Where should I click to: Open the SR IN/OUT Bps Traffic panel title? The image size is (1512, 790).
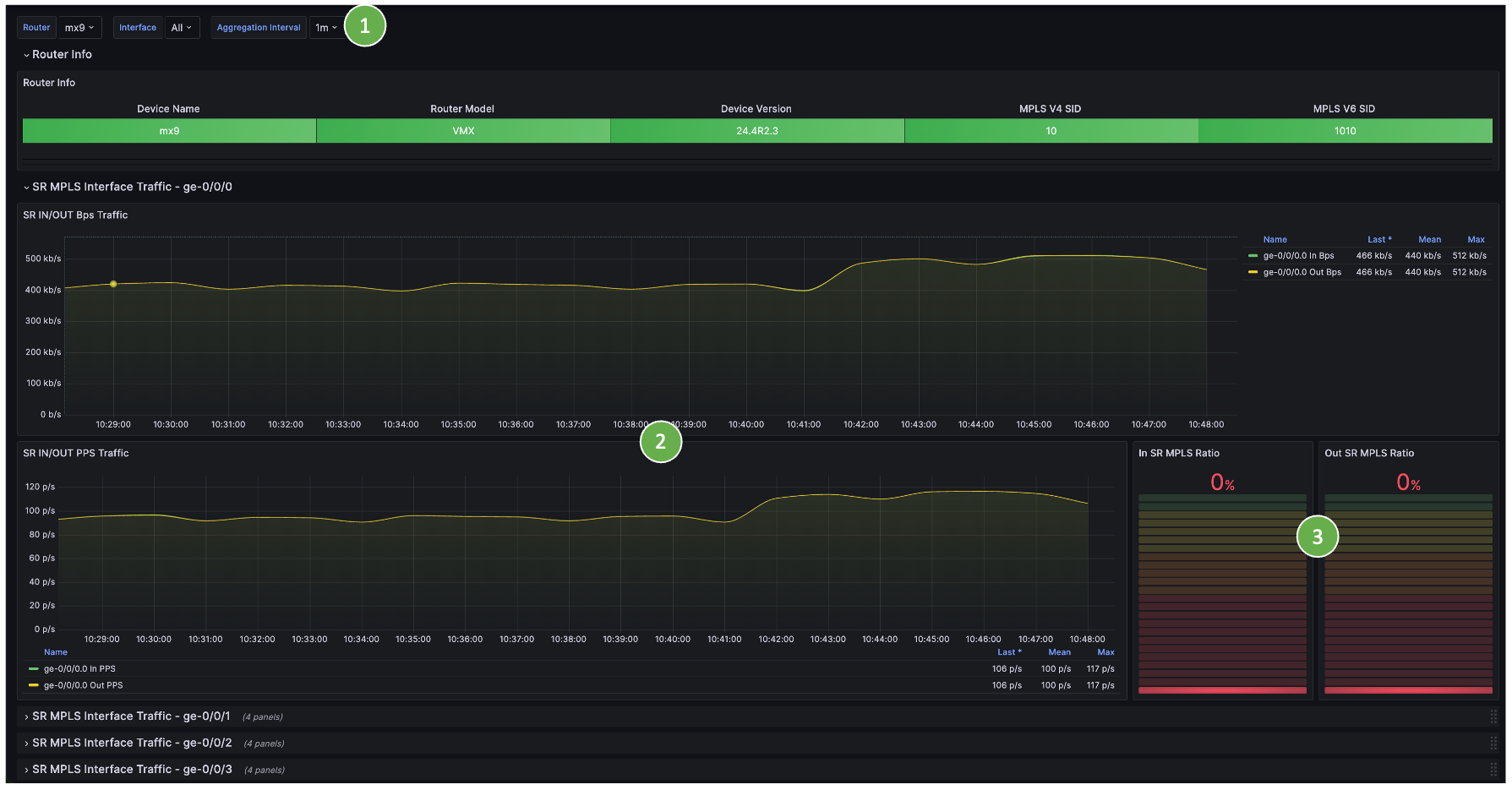point(75,215)
